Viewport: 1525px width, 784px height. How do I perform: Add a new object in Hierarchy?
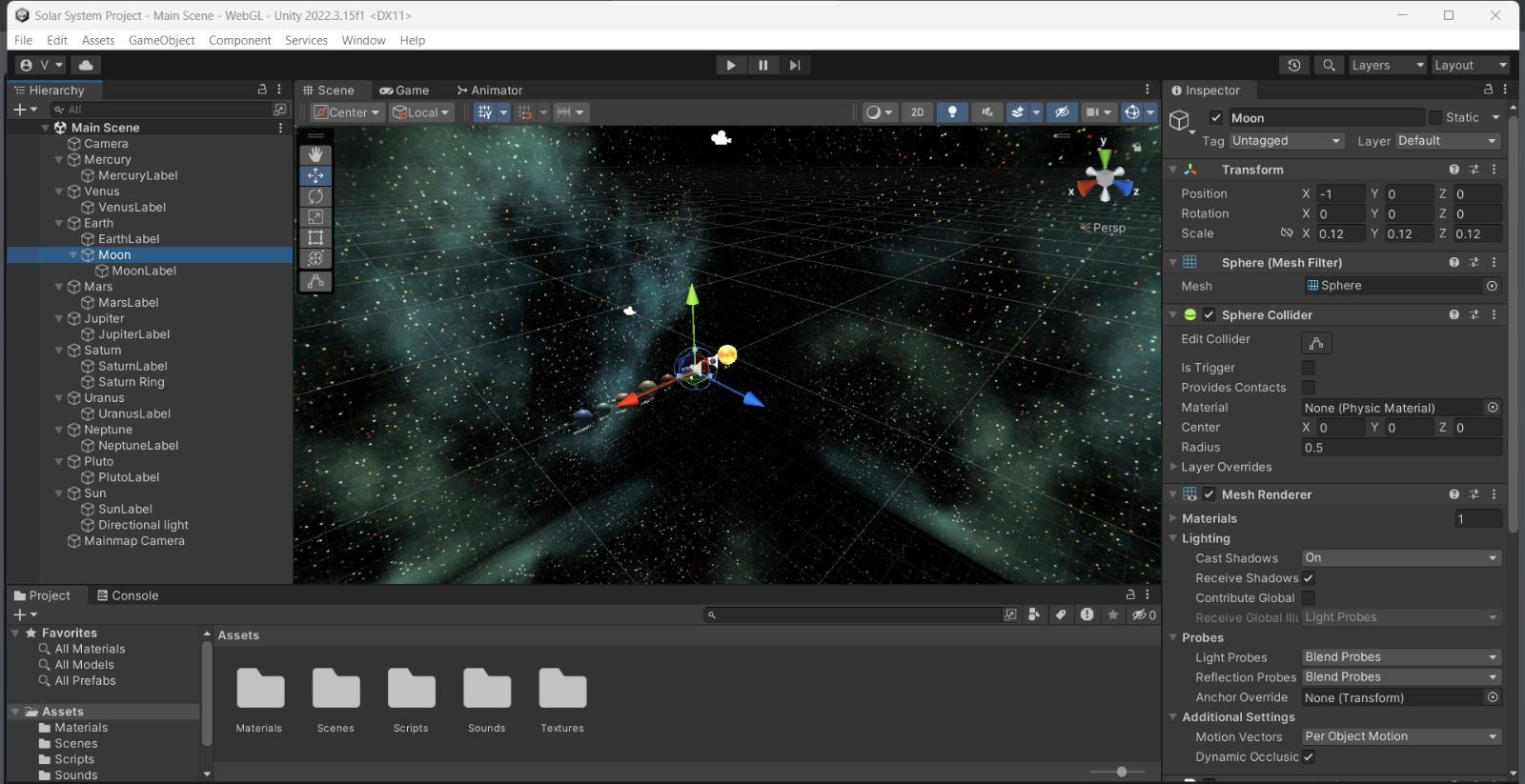point(24,110)
